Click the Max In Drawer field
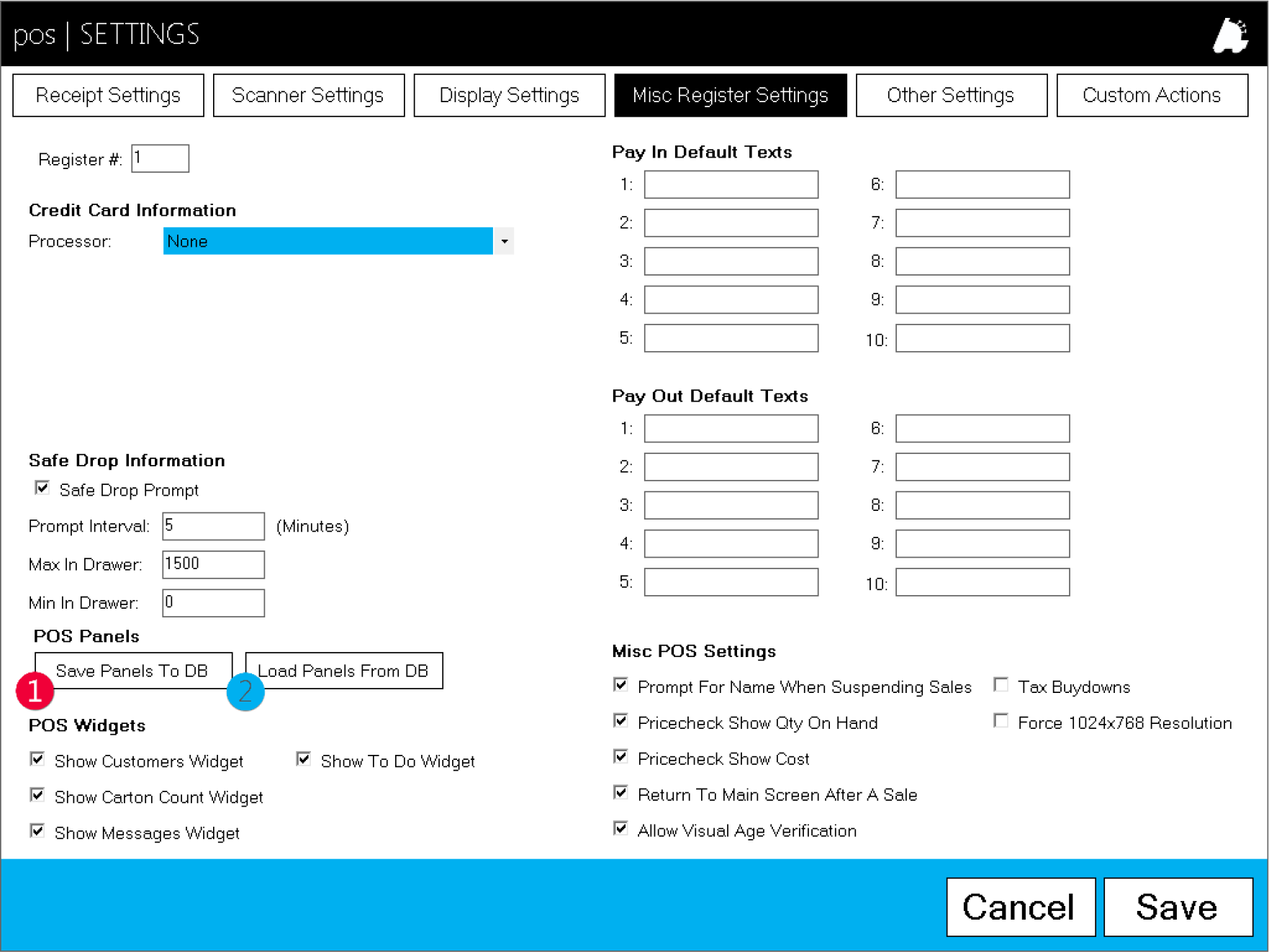Image resolution: width=1269 pixels, height=952 pixels. [213, 564]
